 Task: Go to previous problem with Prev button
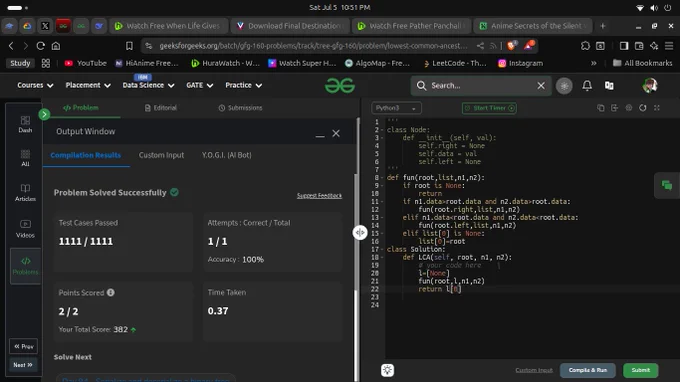23,346
